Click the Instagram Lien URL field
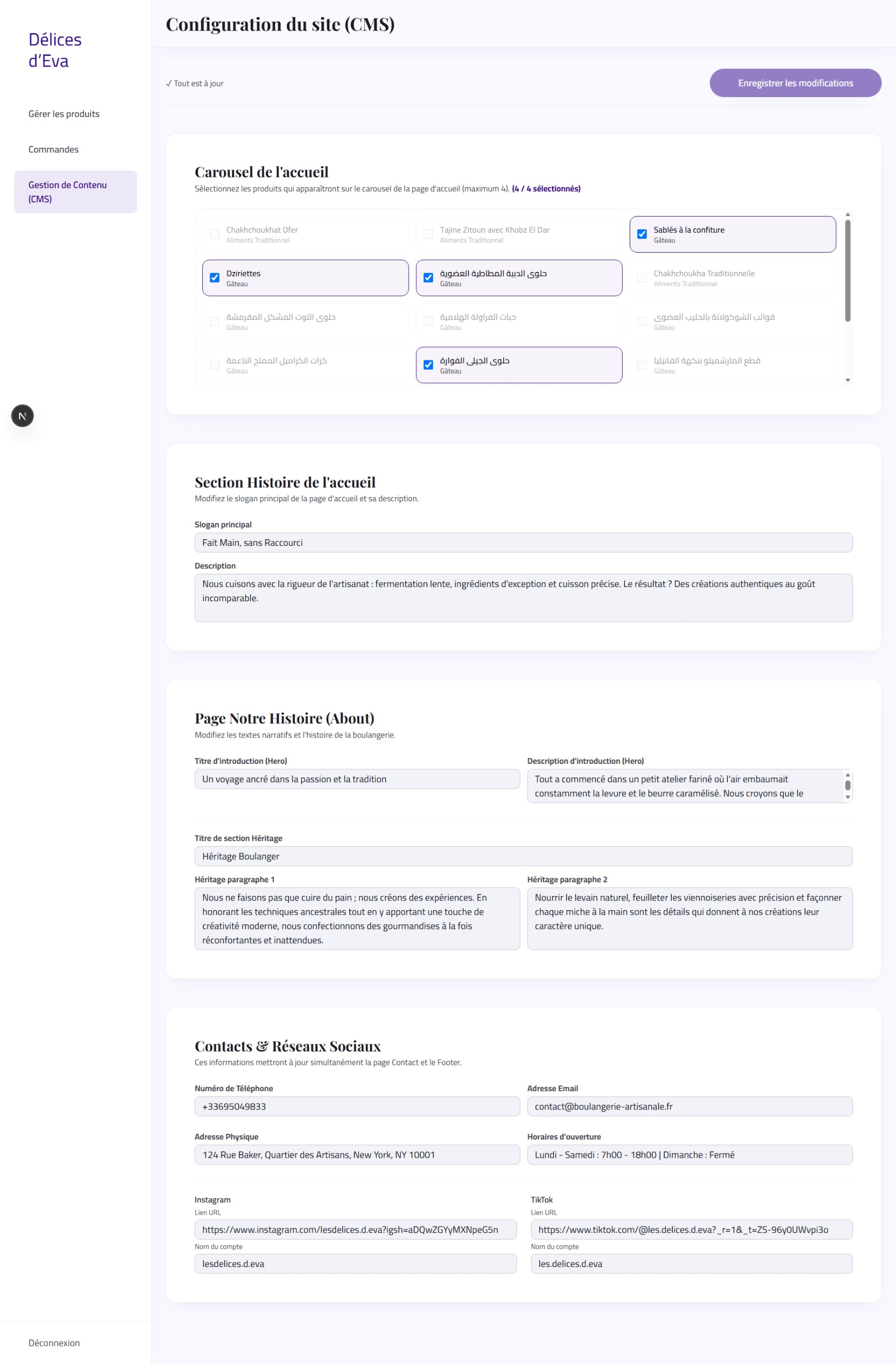 (x=355, y=1229)
